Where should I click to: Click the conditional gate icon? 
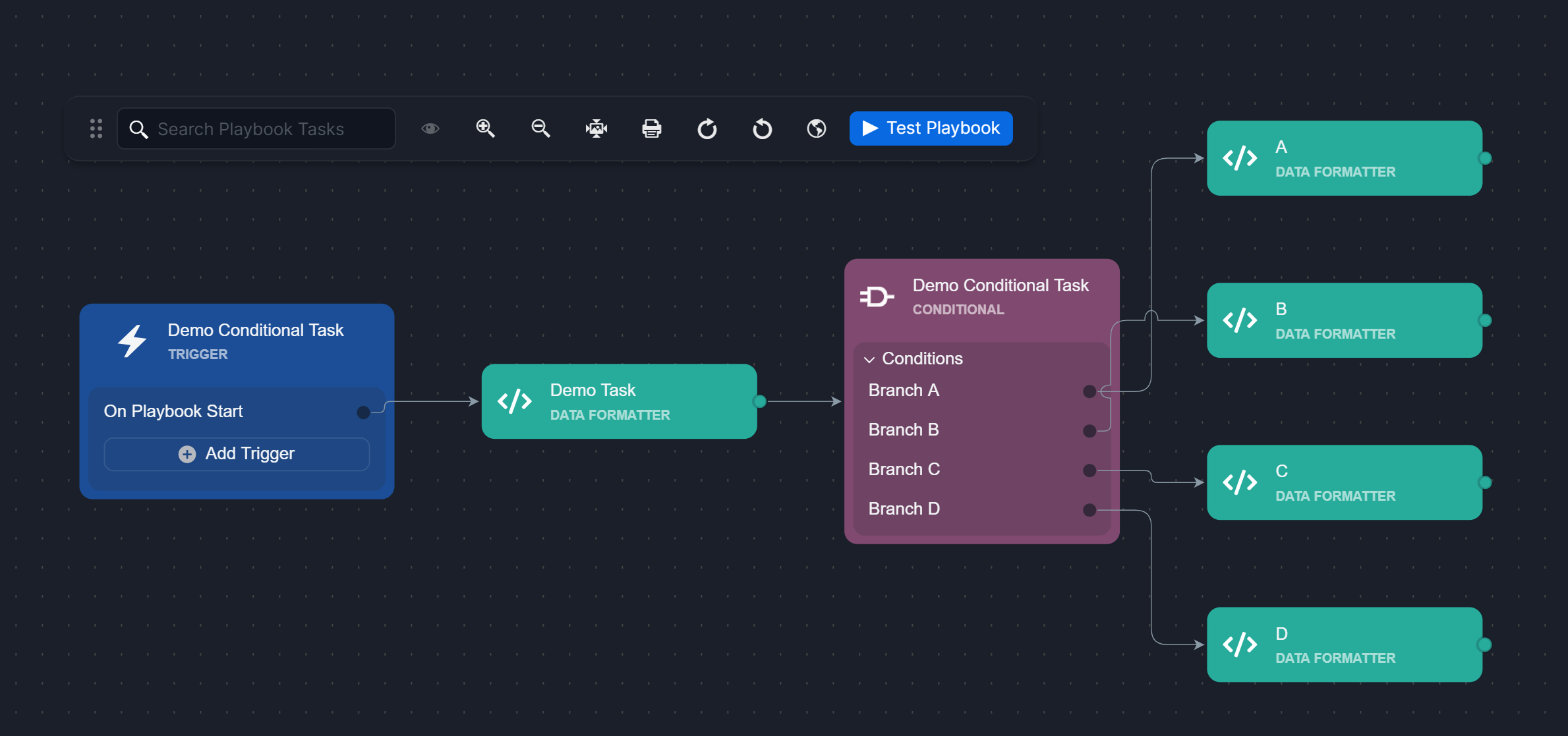pyautogui.click(x=877, y=297)
